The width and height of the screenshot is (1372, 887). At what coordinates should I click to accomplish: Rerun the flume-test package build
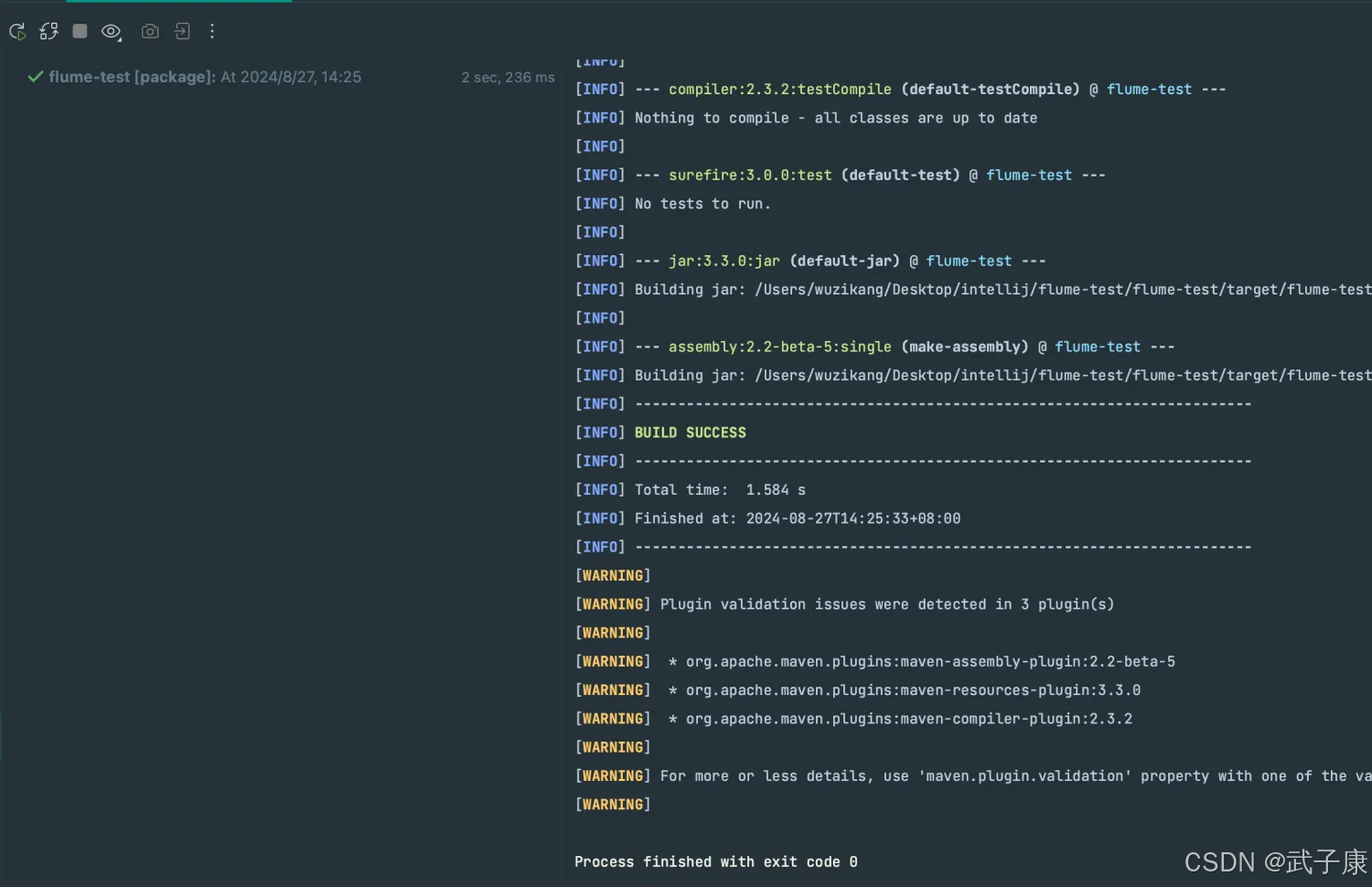click(17, 32)
